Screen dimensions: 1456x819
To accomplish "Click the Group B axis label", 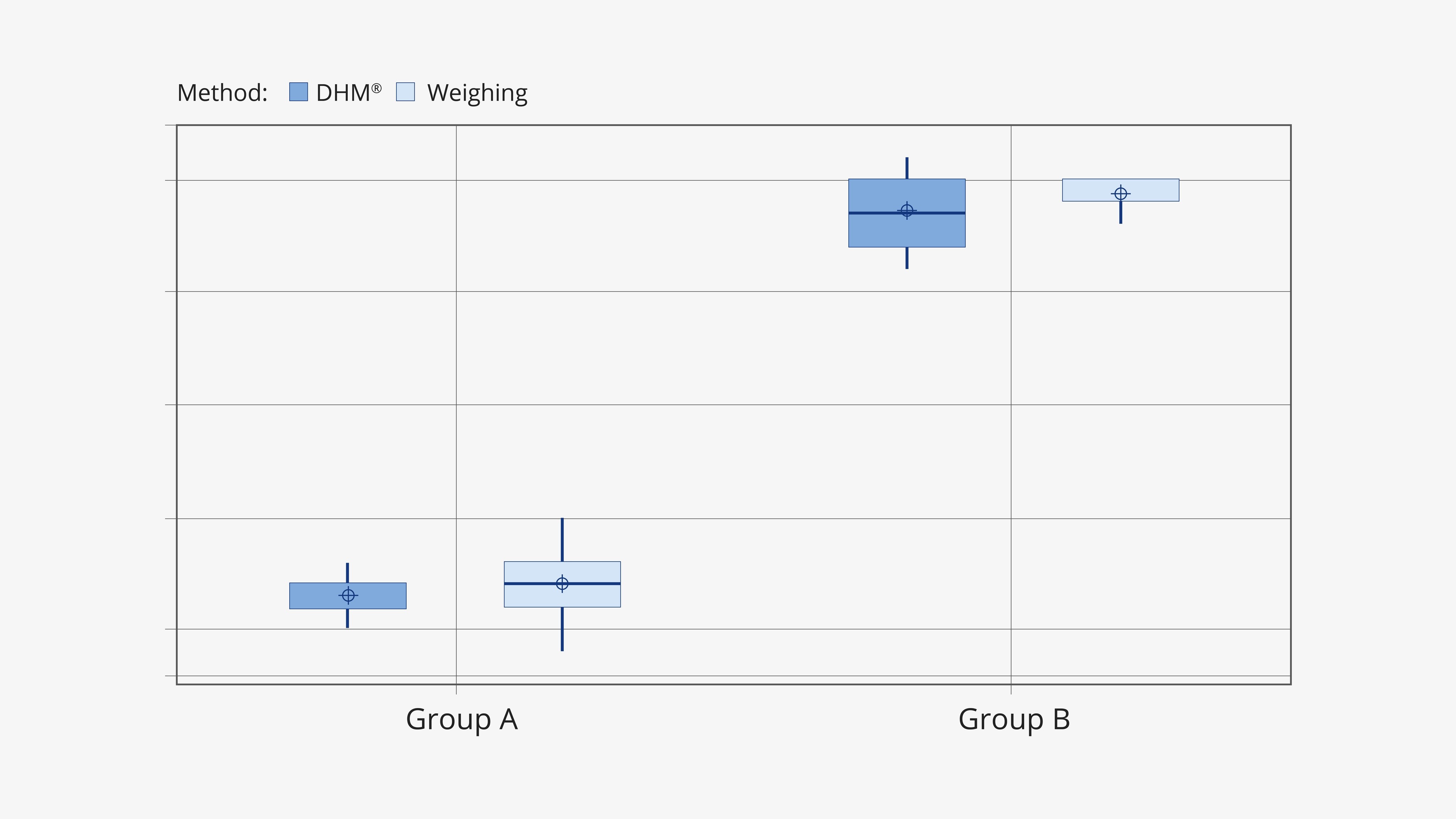I will click(1014, 719).
